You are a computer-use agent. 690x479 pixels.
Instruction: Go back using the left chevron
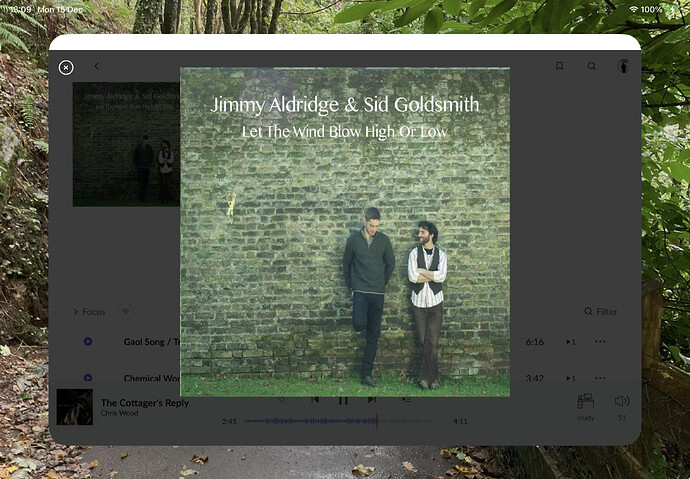click(x=97, y=66)
